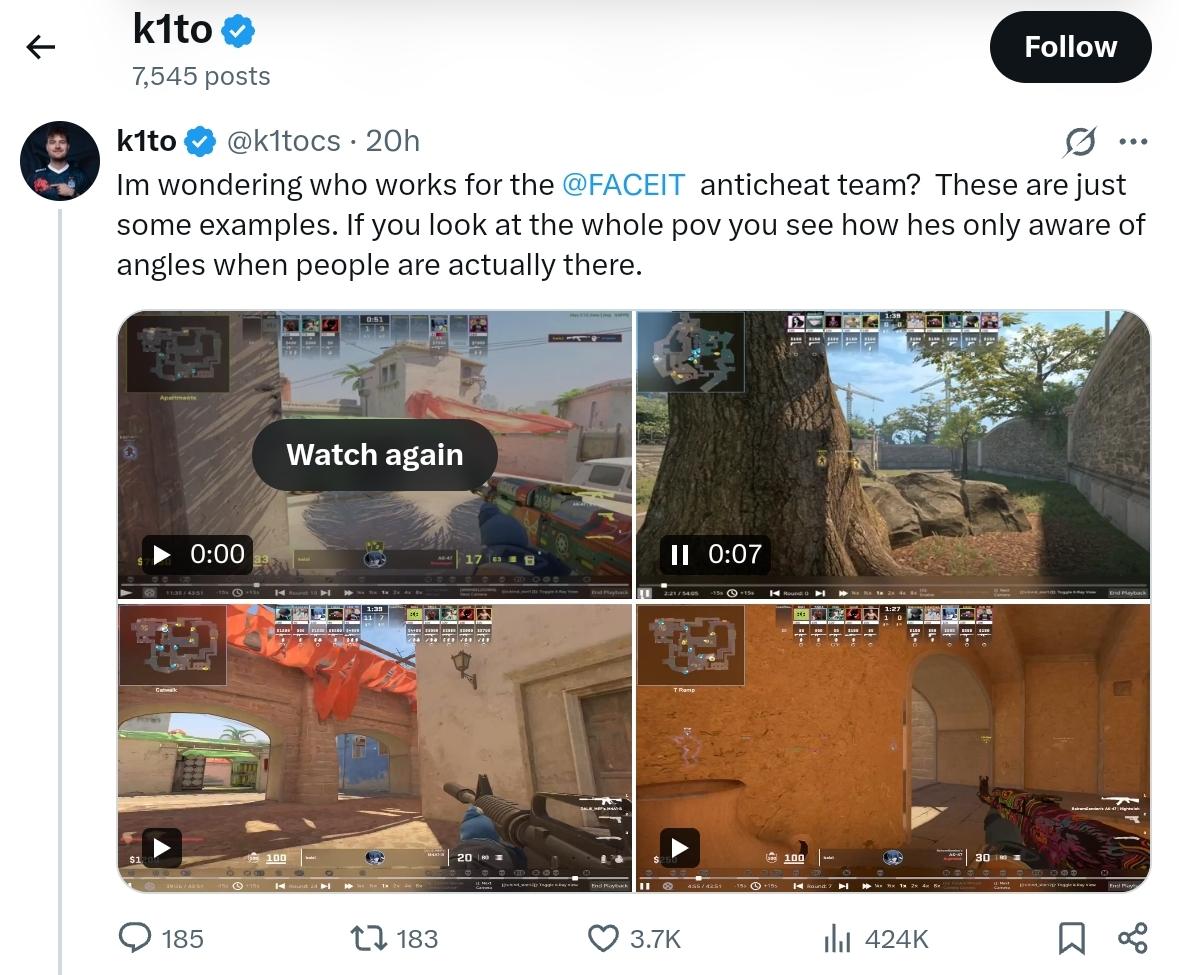Open the @FACEIT mention link
The width and height of the screenshot is (1179, 975).
pyautogui.click(x=623, y=185)
